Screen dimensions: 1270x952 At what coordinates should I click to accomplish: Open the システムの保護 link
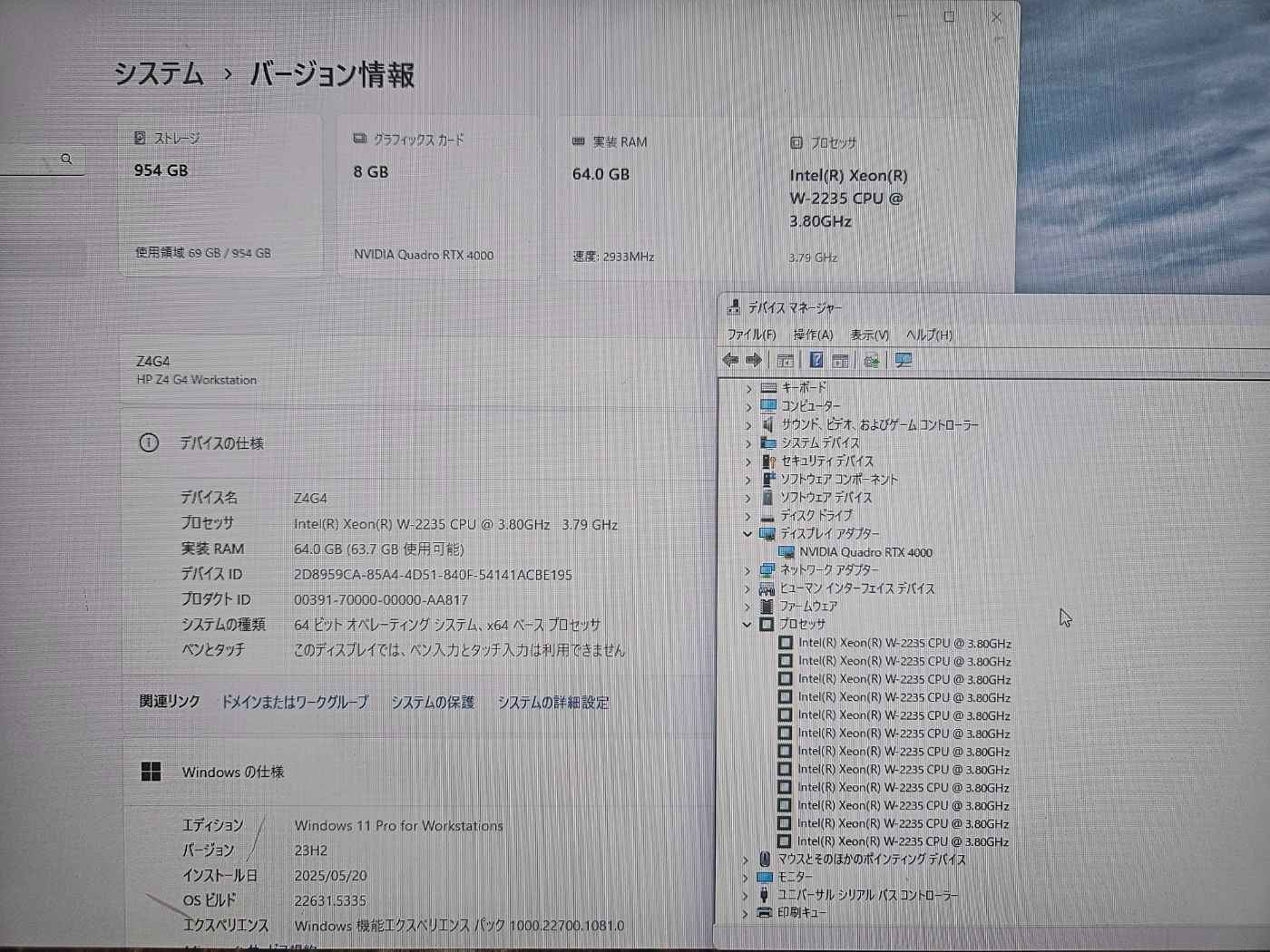(x=433, y=702)
